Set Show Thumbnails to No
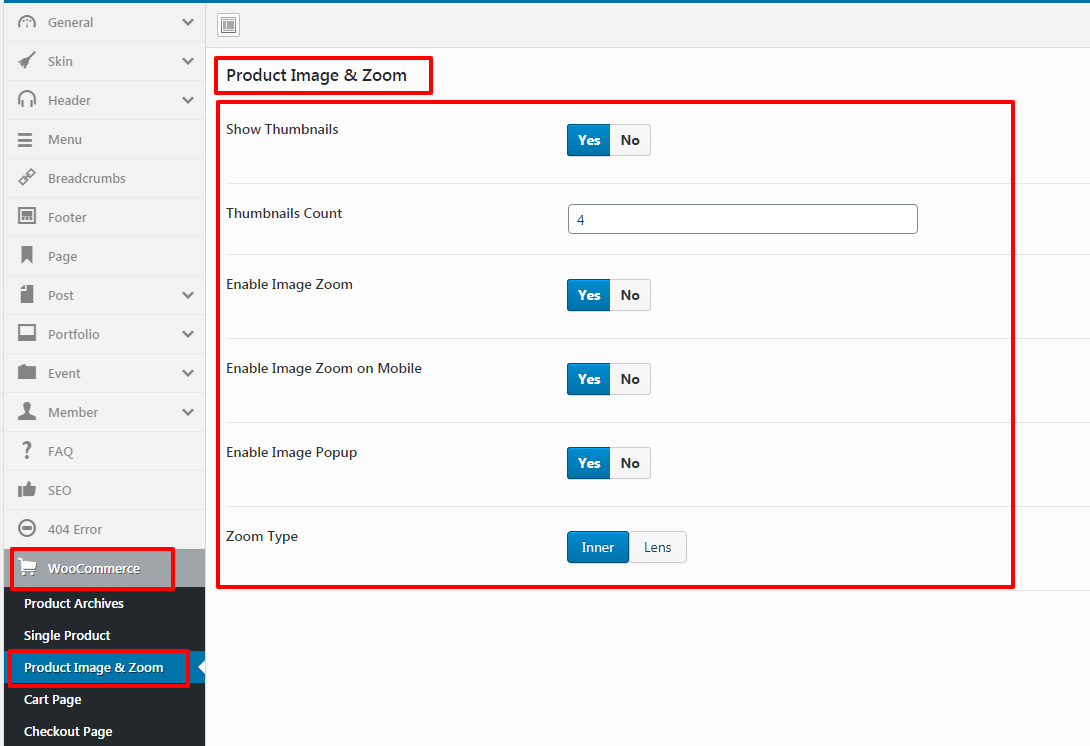The image size is (1090, 746). pos(631,140)
